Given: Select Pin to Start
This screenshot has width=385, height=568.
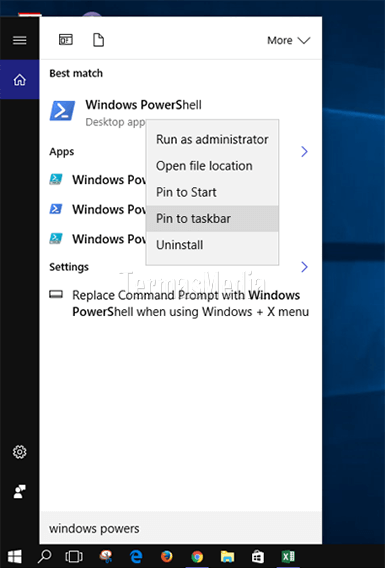Looking at the screenshot, I should (x=212, y=192).
